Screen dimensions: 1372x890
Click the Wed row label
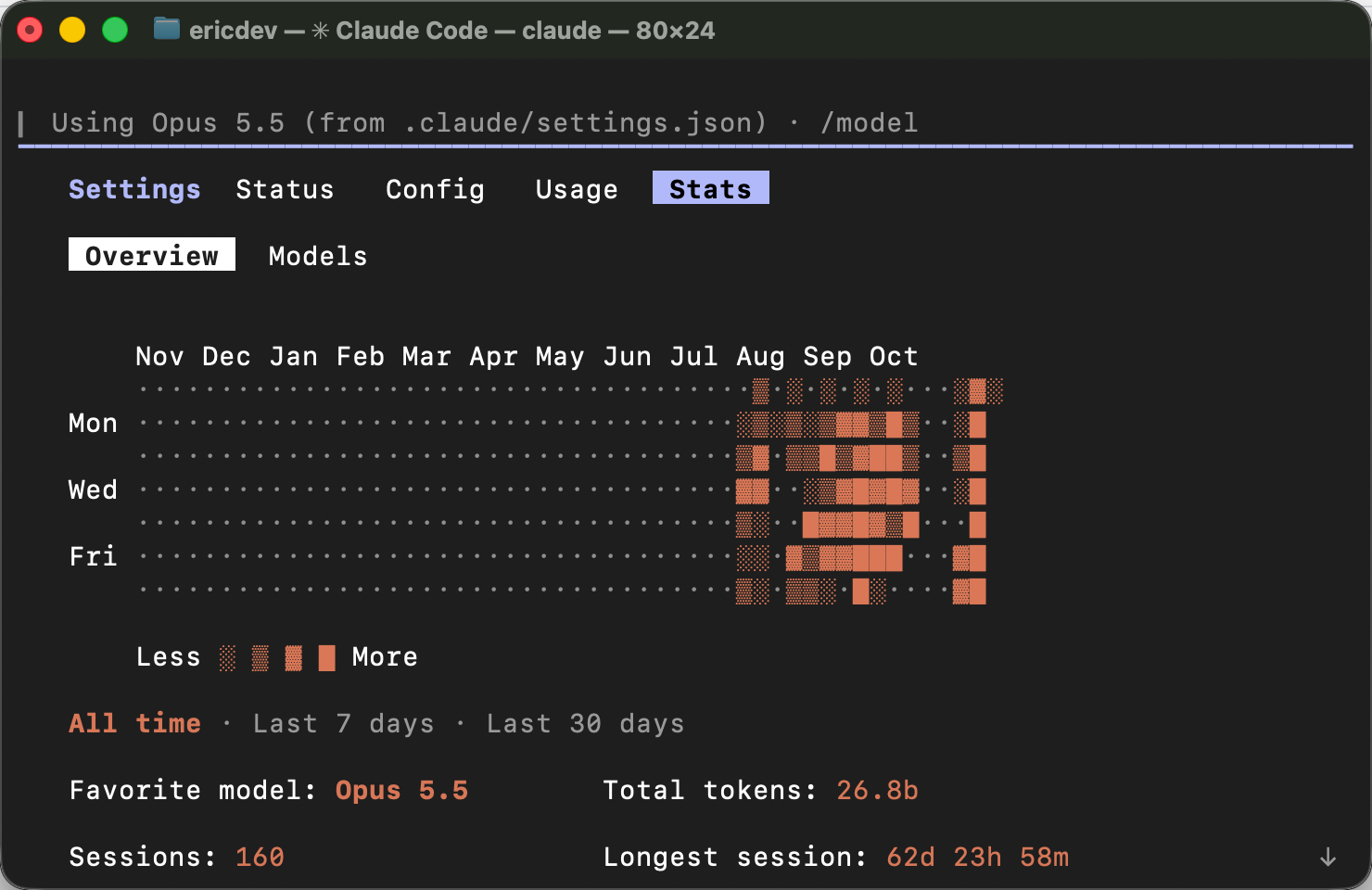pyautogui.click(x=93, y=489)
